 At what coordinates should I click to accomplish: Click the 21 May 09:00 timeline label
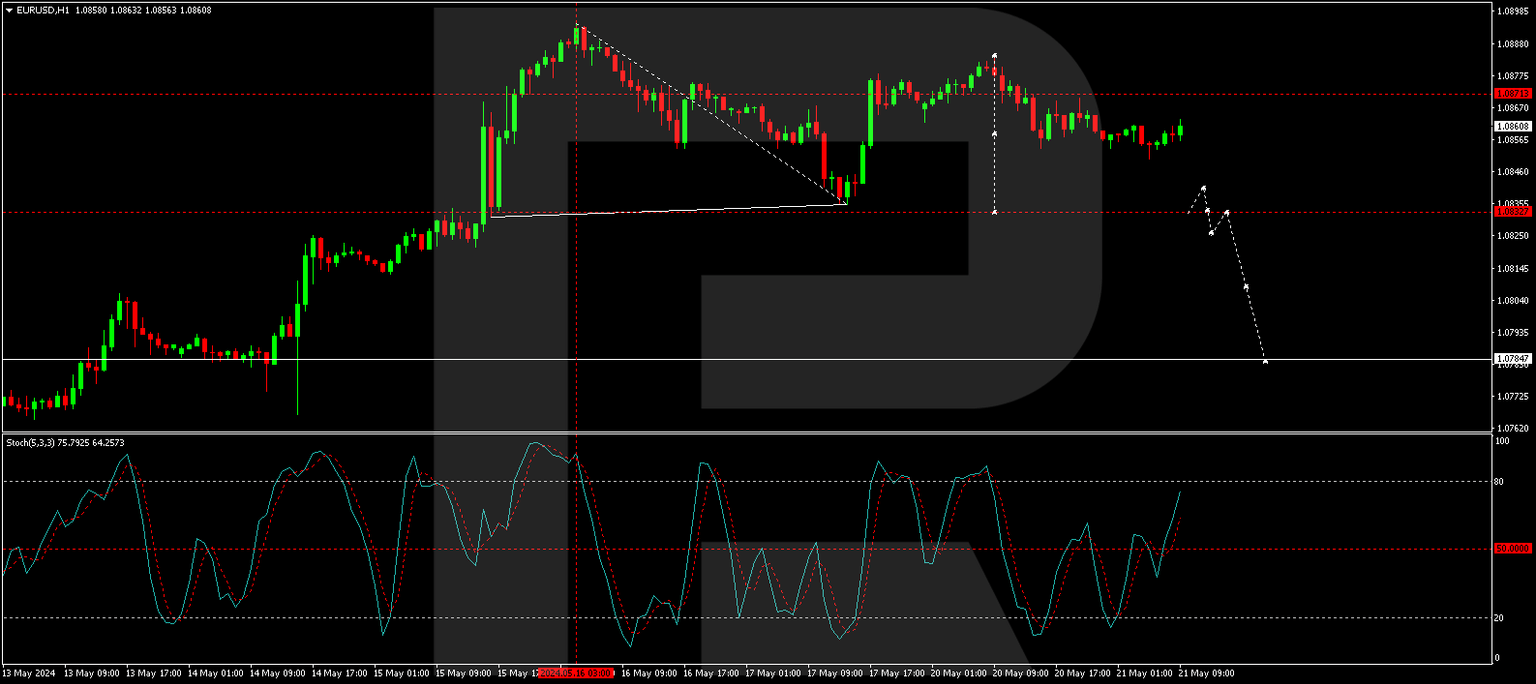1207,673
